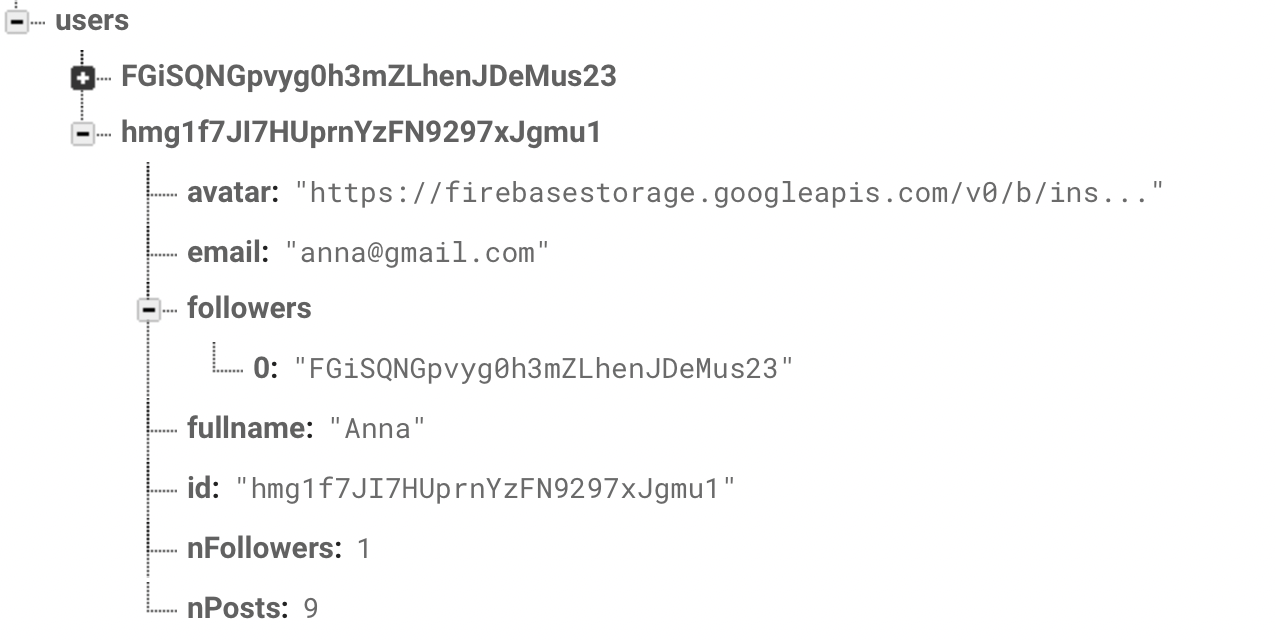The image size is (1276, 640).
Task: Edit the anna@gmail.com email value
Action: (x=418, y=253)
